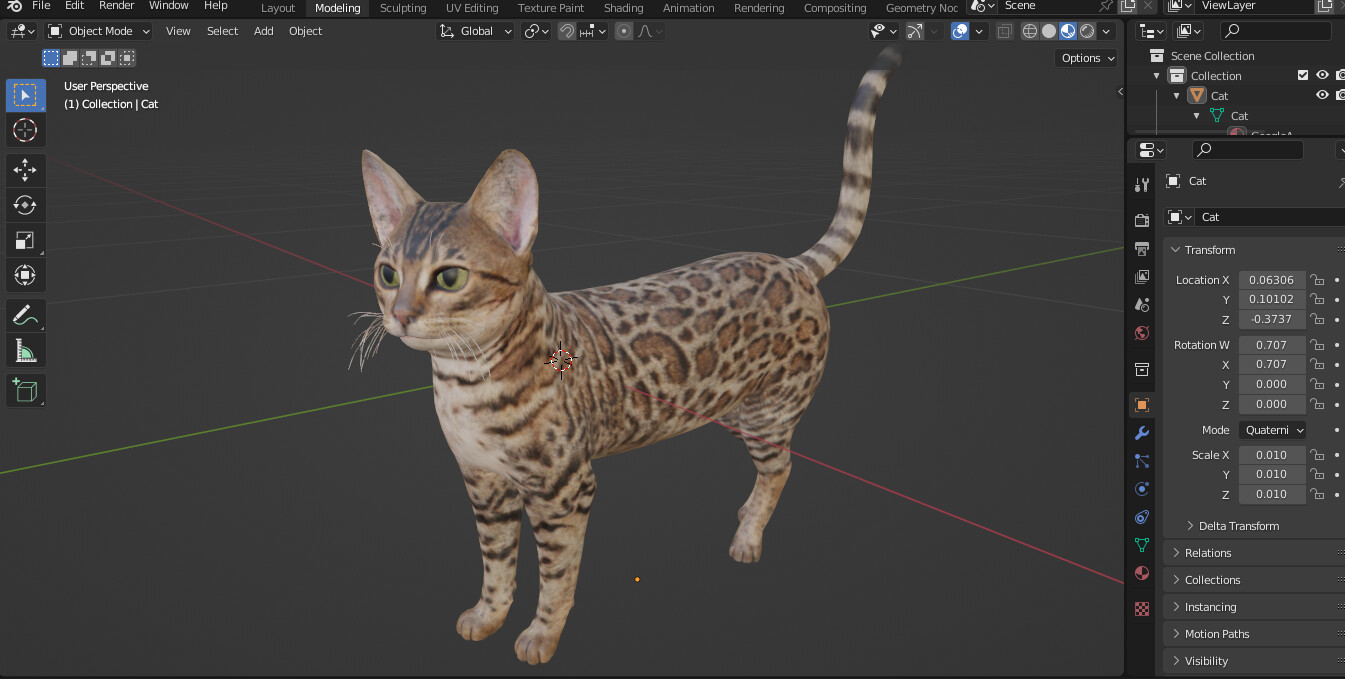Collapse the Collection tree item
The height and width of the screenshot is (679, 1345).
tap(1156, 75)
